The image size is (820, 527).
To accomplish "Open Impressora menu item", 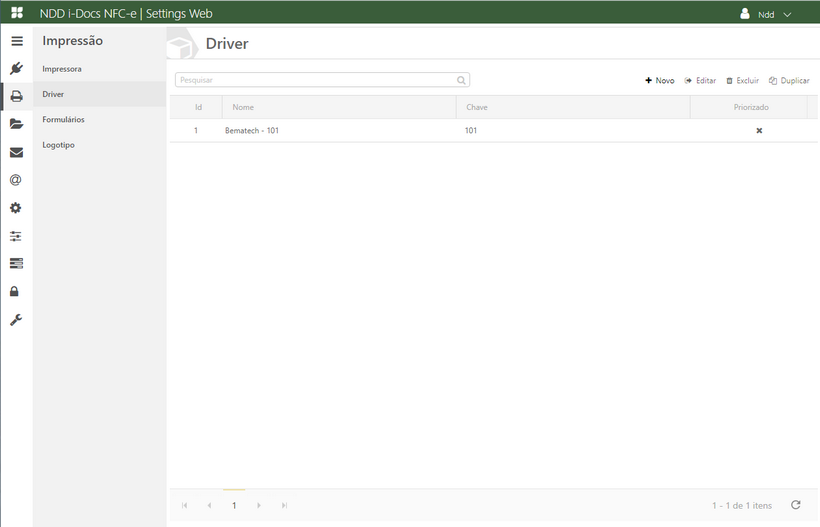I will [62, 69].
